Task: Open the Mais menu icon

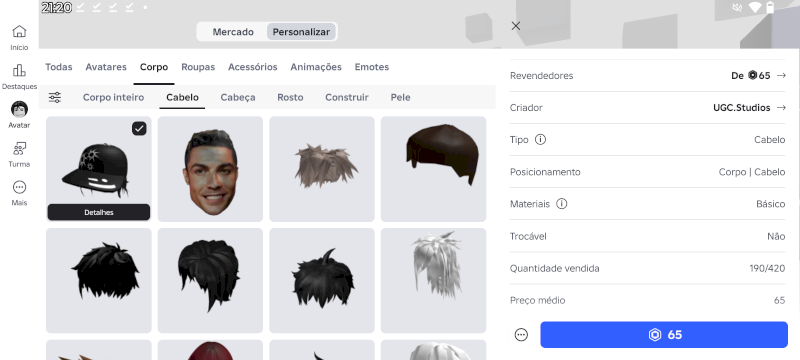Action: 19,187
